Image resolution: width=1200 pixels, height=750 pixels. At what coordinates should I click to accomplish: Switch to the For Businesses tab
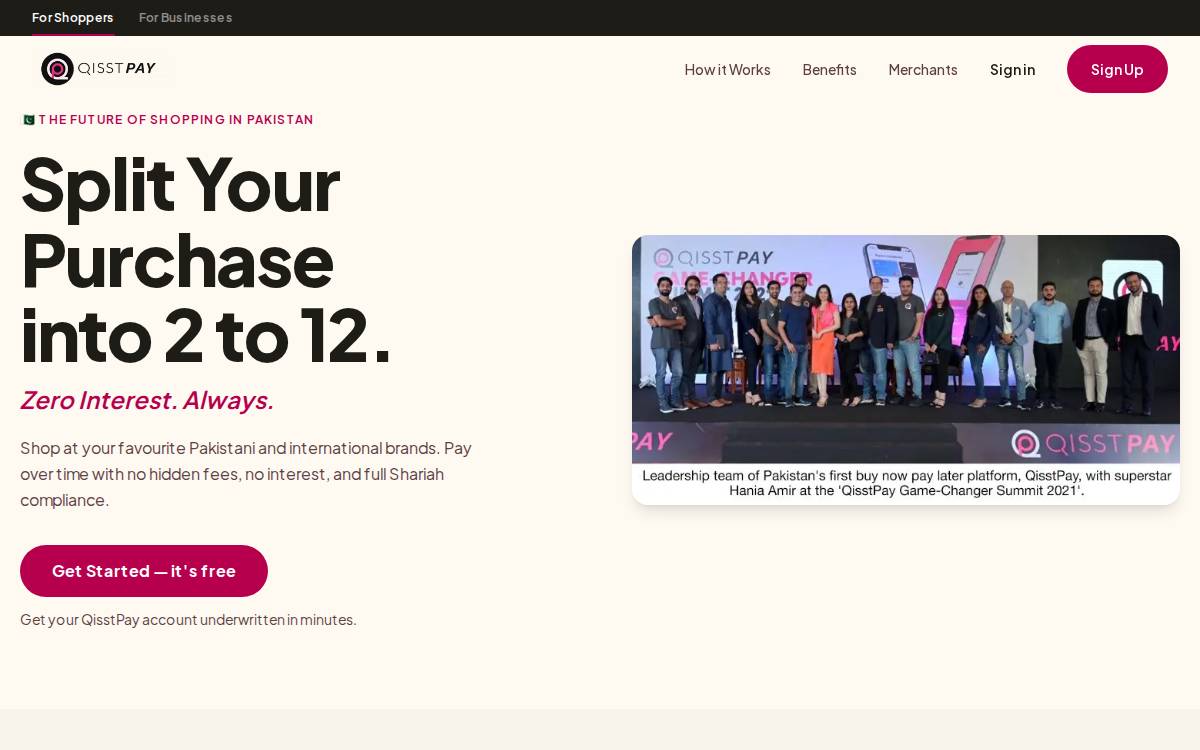185,17
